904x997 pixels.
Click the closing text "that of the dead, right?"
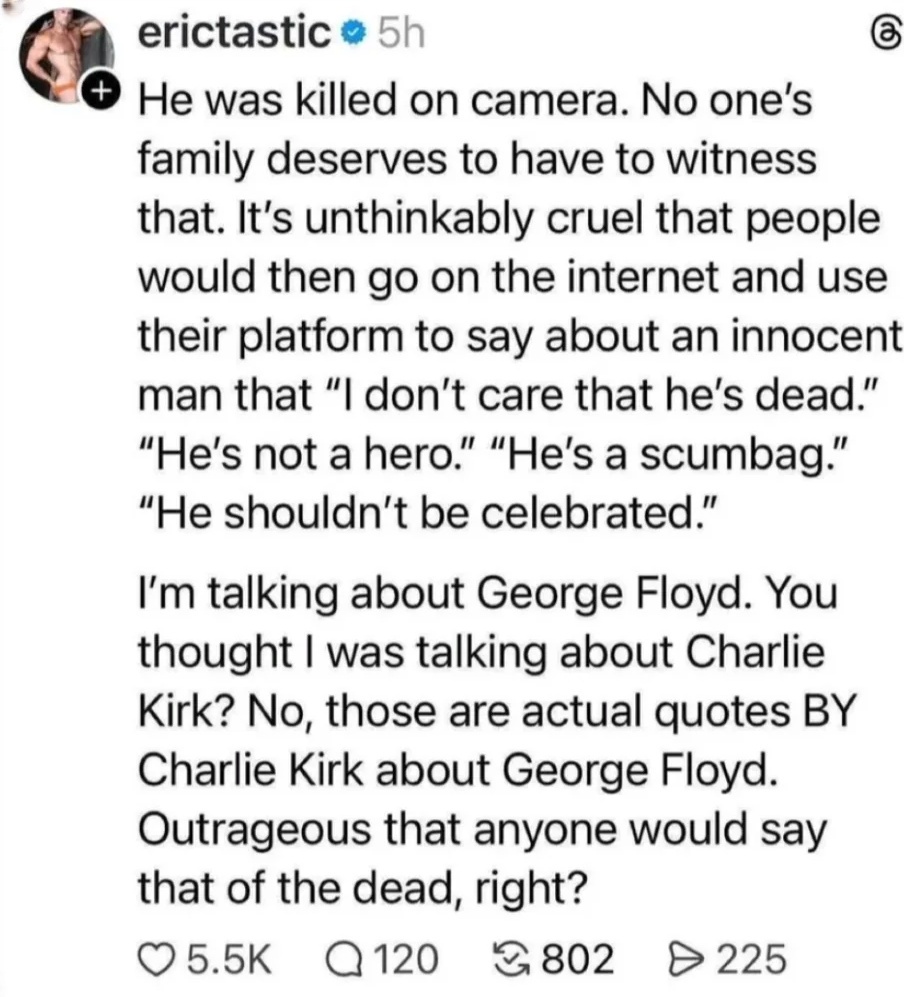coord(360,886)
